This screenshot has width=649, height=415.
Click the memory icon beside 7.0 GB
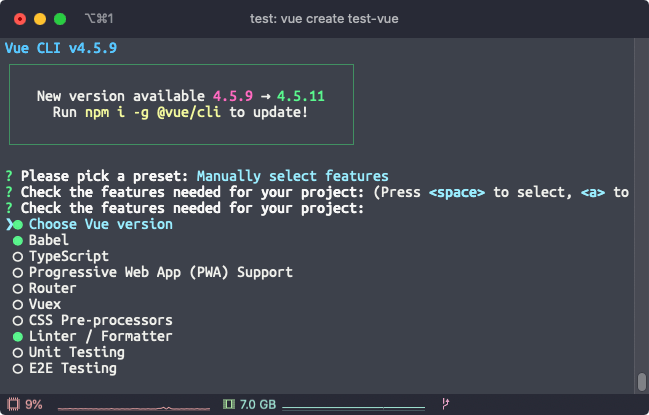point(228,405)
